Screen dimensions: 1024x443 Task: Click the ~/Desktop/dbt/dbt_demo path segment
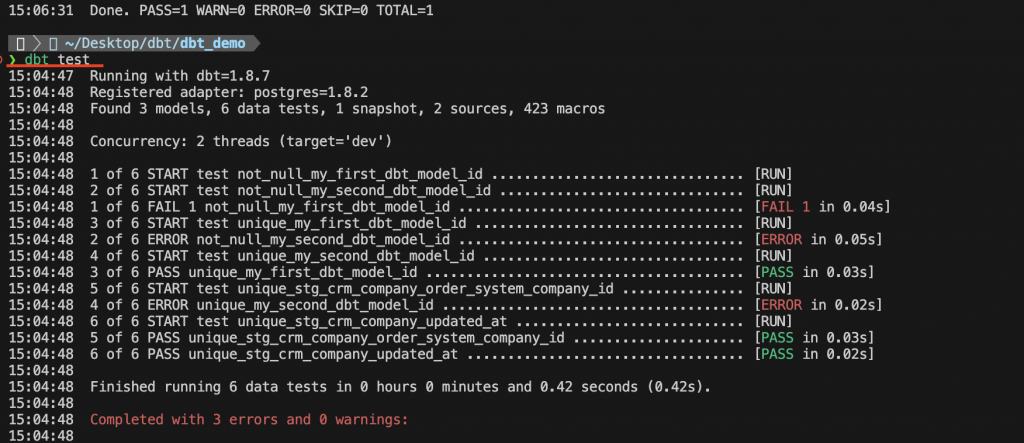coord(155,44)
